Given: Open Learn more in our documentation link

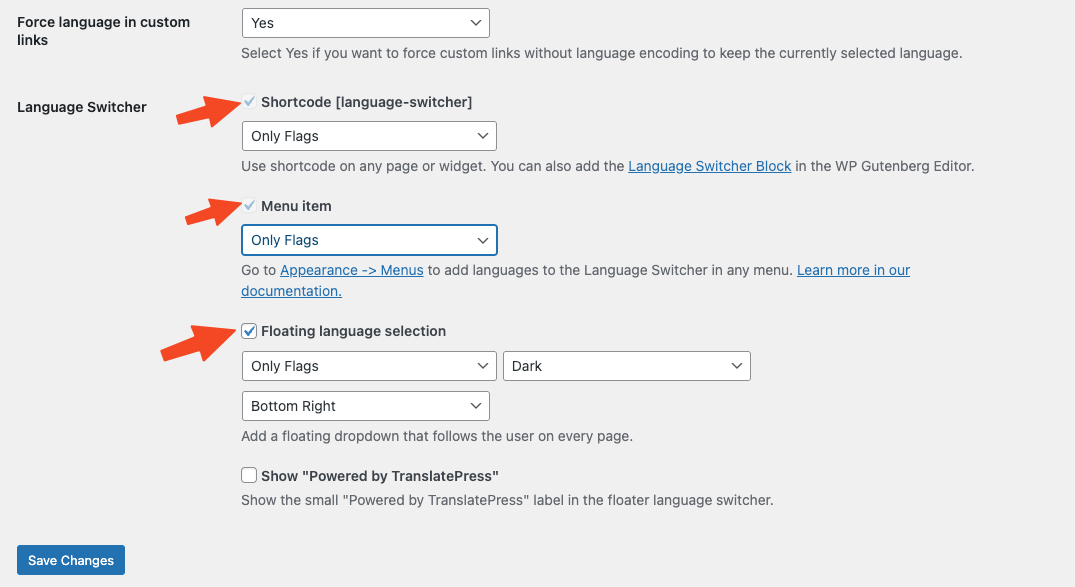Looking at the screenshot, I should point(853,270).
